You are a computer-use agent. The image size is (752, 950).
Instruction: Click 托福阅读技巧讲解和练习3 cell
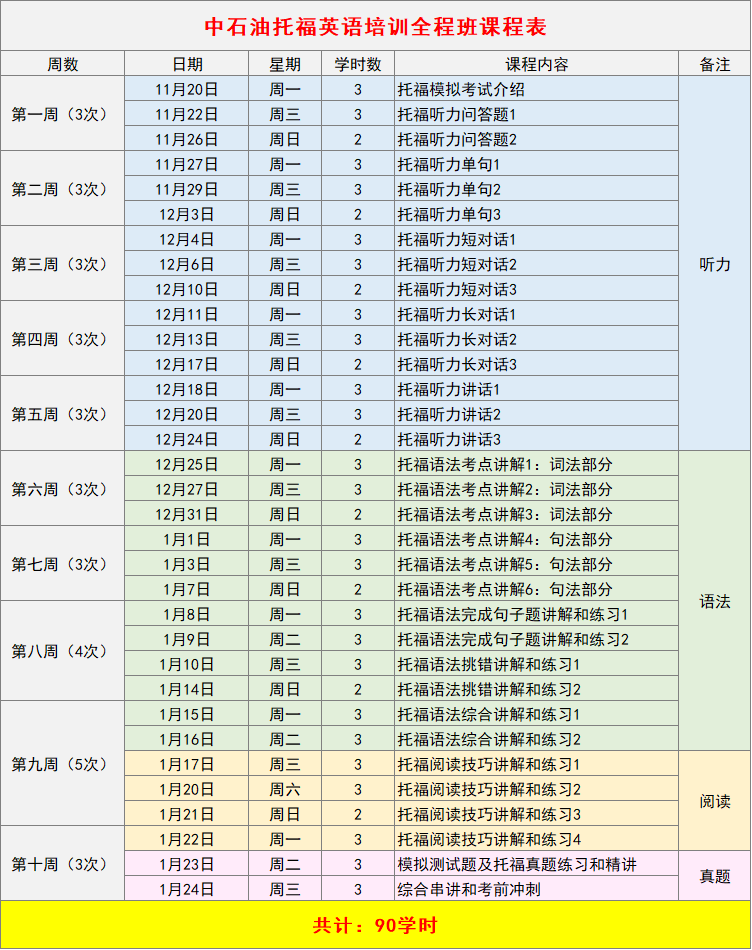coord(536,814)
